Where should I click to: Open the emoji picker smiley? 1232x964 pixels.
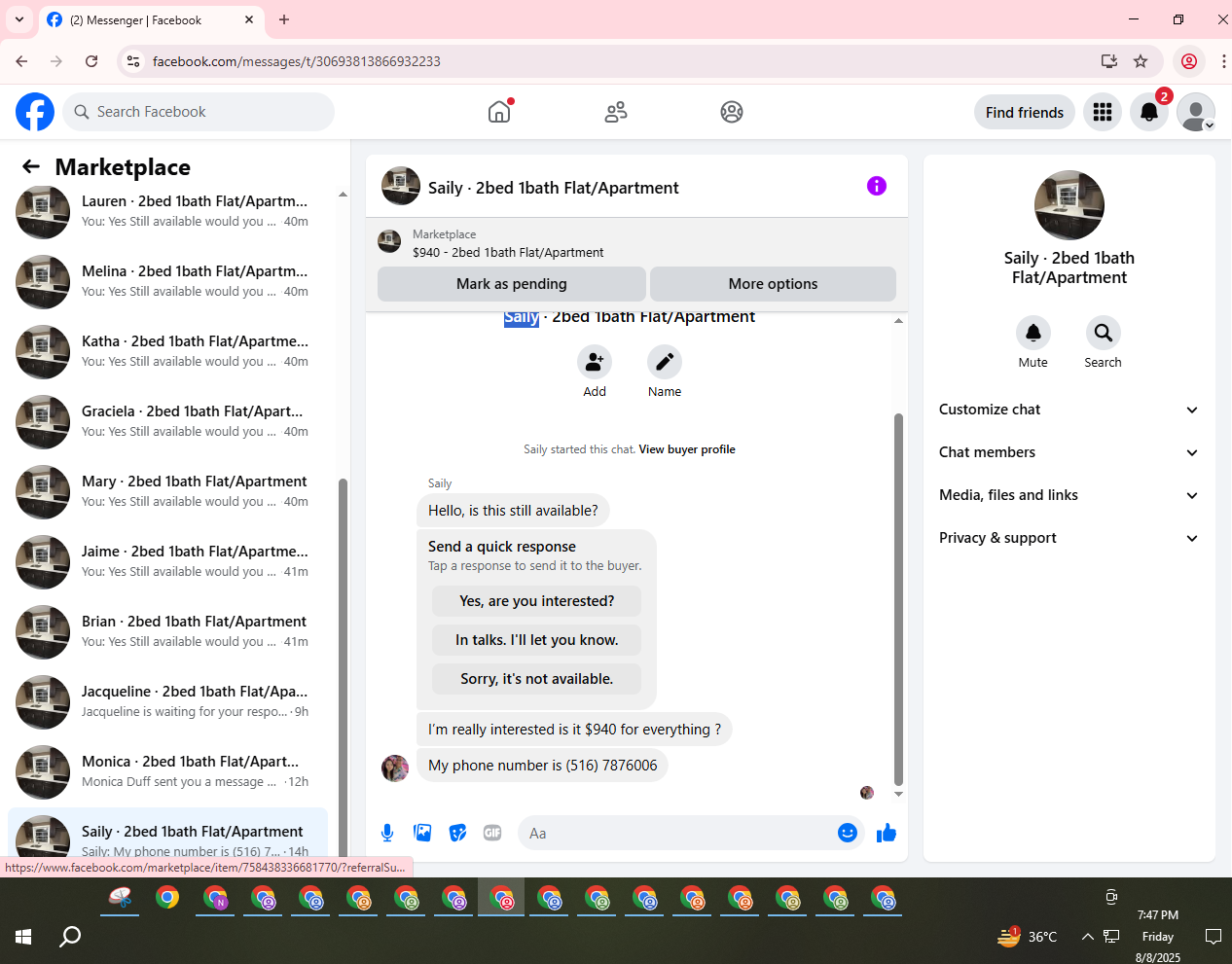click(848, 833)
